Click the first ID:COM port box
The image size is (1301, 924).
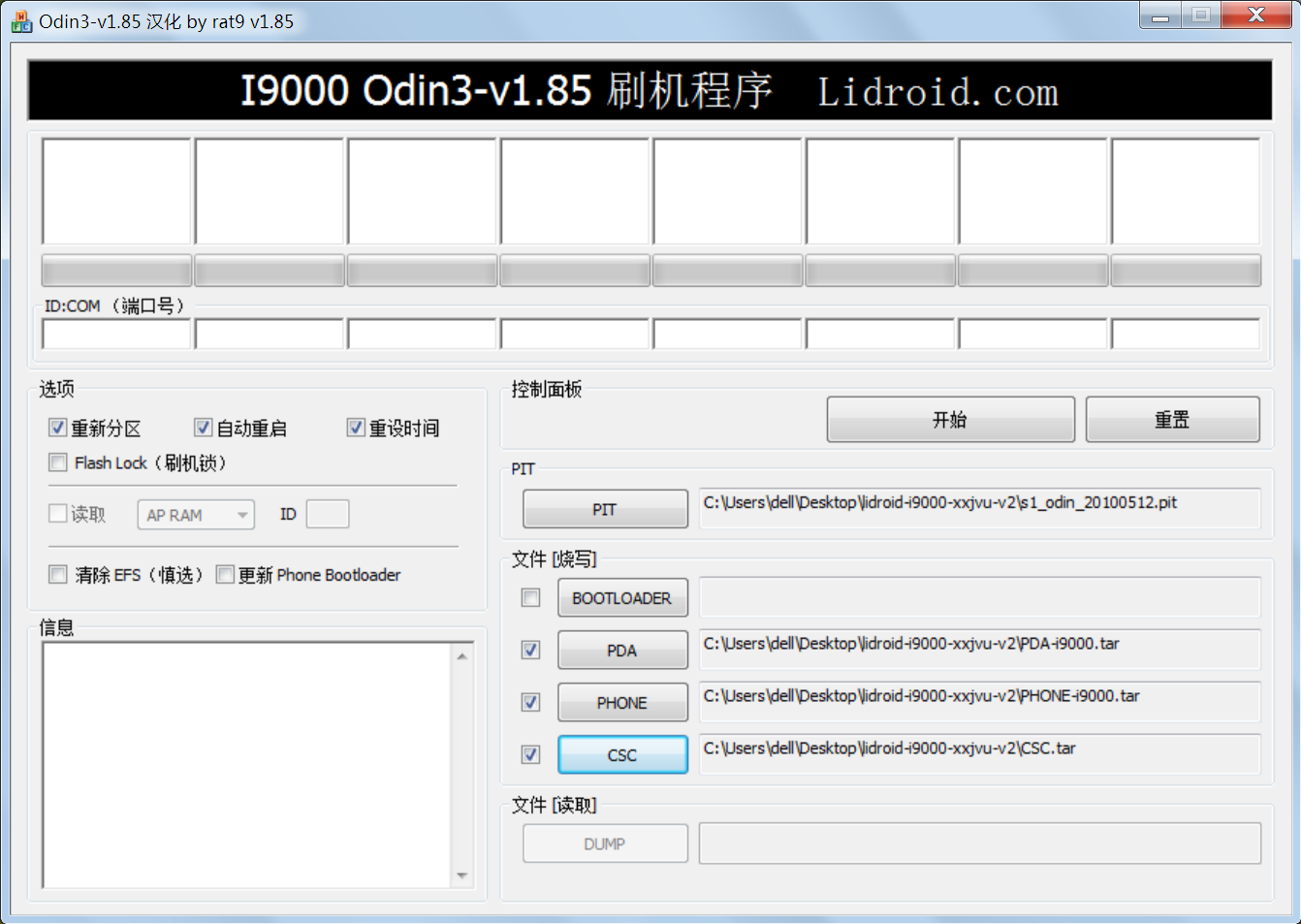point(116,335)
